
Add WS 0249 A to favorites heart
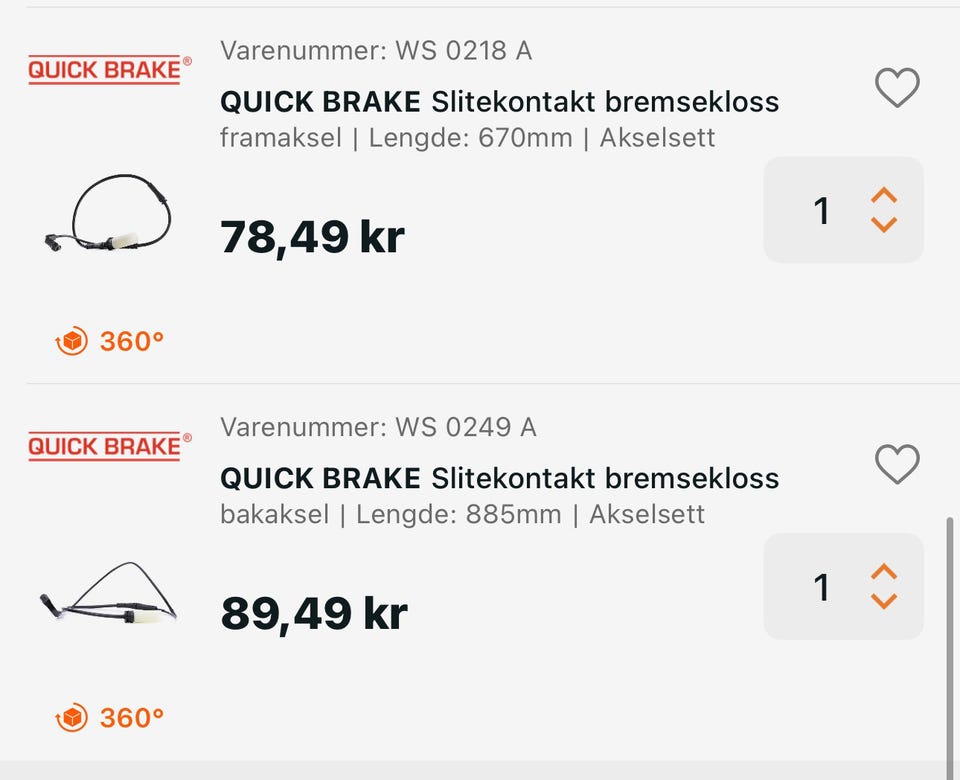897,464
